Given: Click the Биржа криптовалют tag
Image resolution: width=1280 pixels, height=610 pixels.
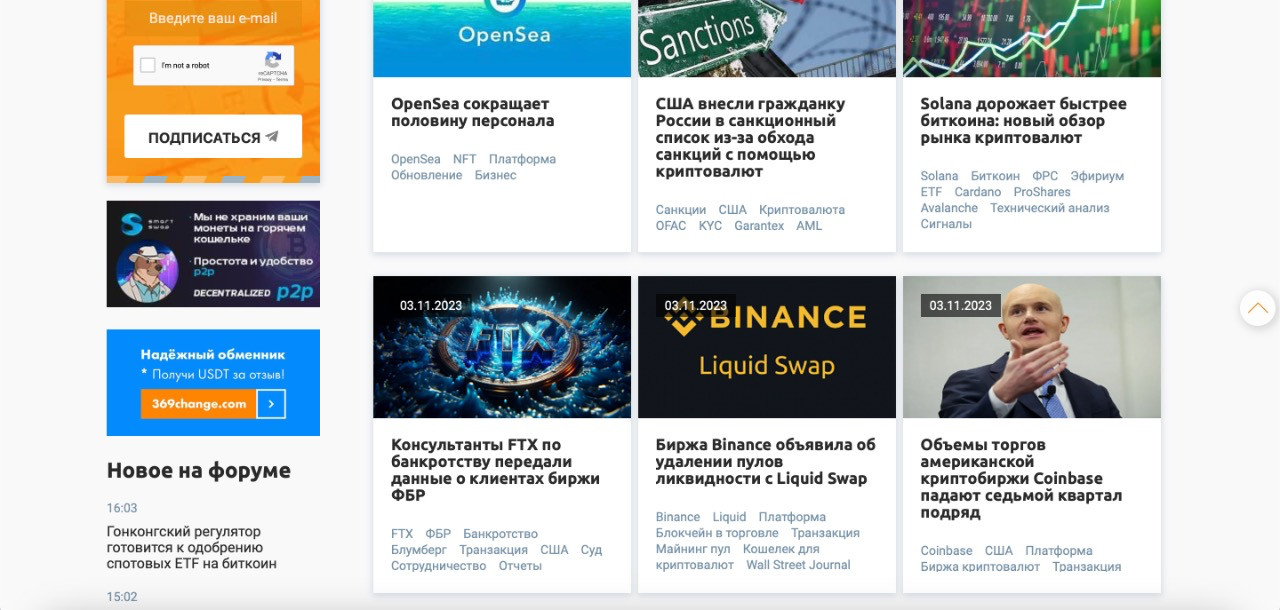Looking at the screenshot, I should [980, 567].
